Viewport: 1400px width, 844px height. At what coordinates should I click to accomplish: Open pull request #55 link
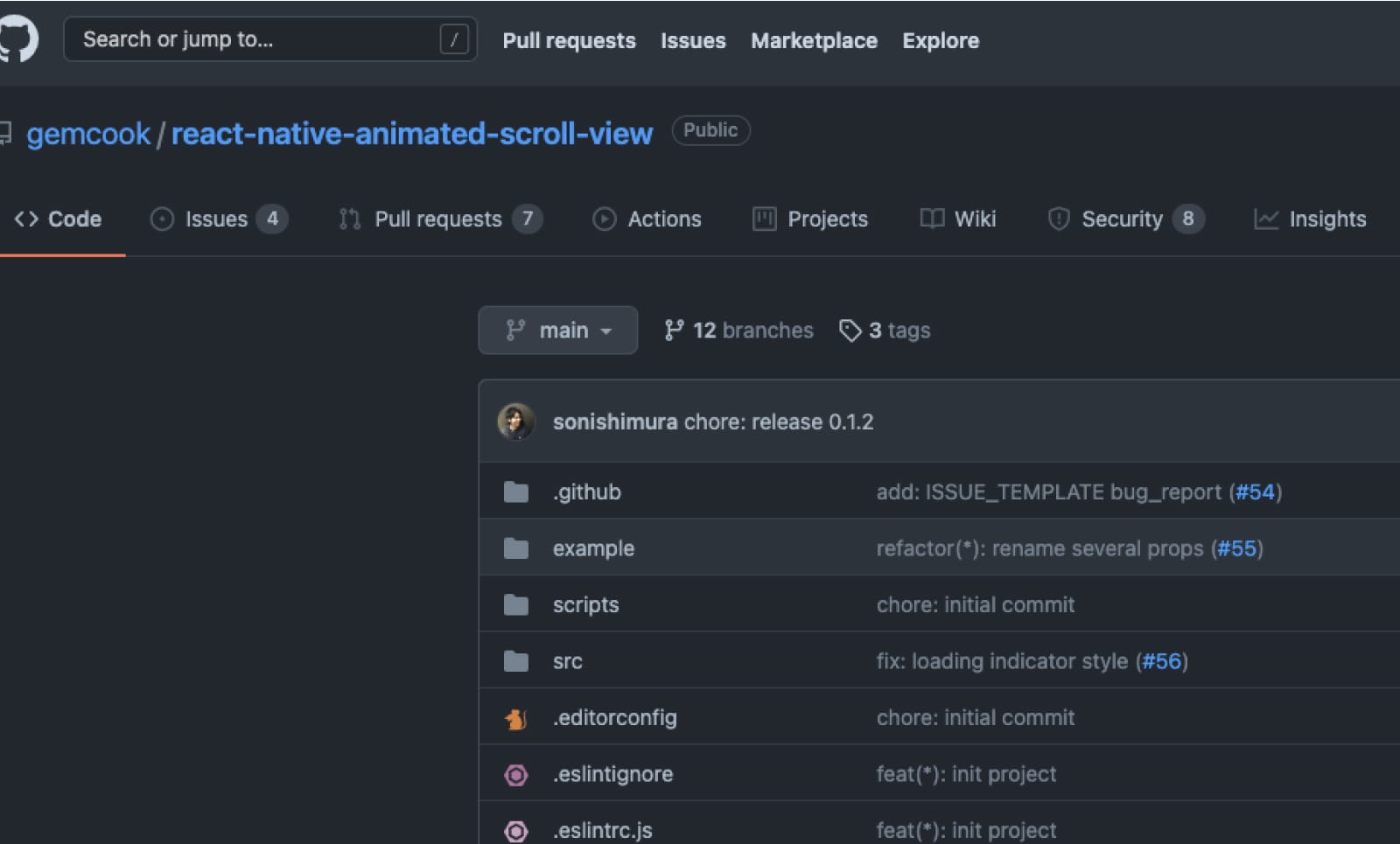click(x=1237, y=548)
